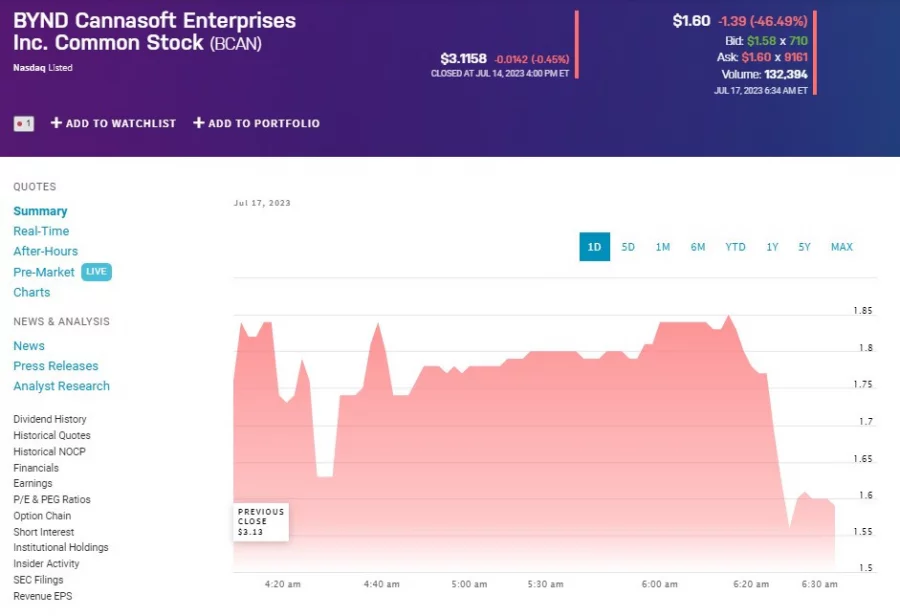
Task: Click the plus icon before ADD TO PORTFOLIO
Action: tap(200, 123)
